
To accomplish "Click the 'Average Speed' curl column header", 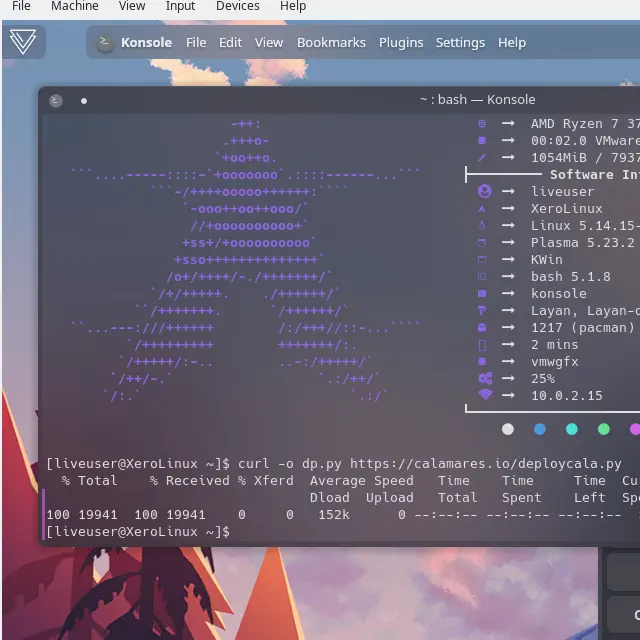I will point(362,480).
